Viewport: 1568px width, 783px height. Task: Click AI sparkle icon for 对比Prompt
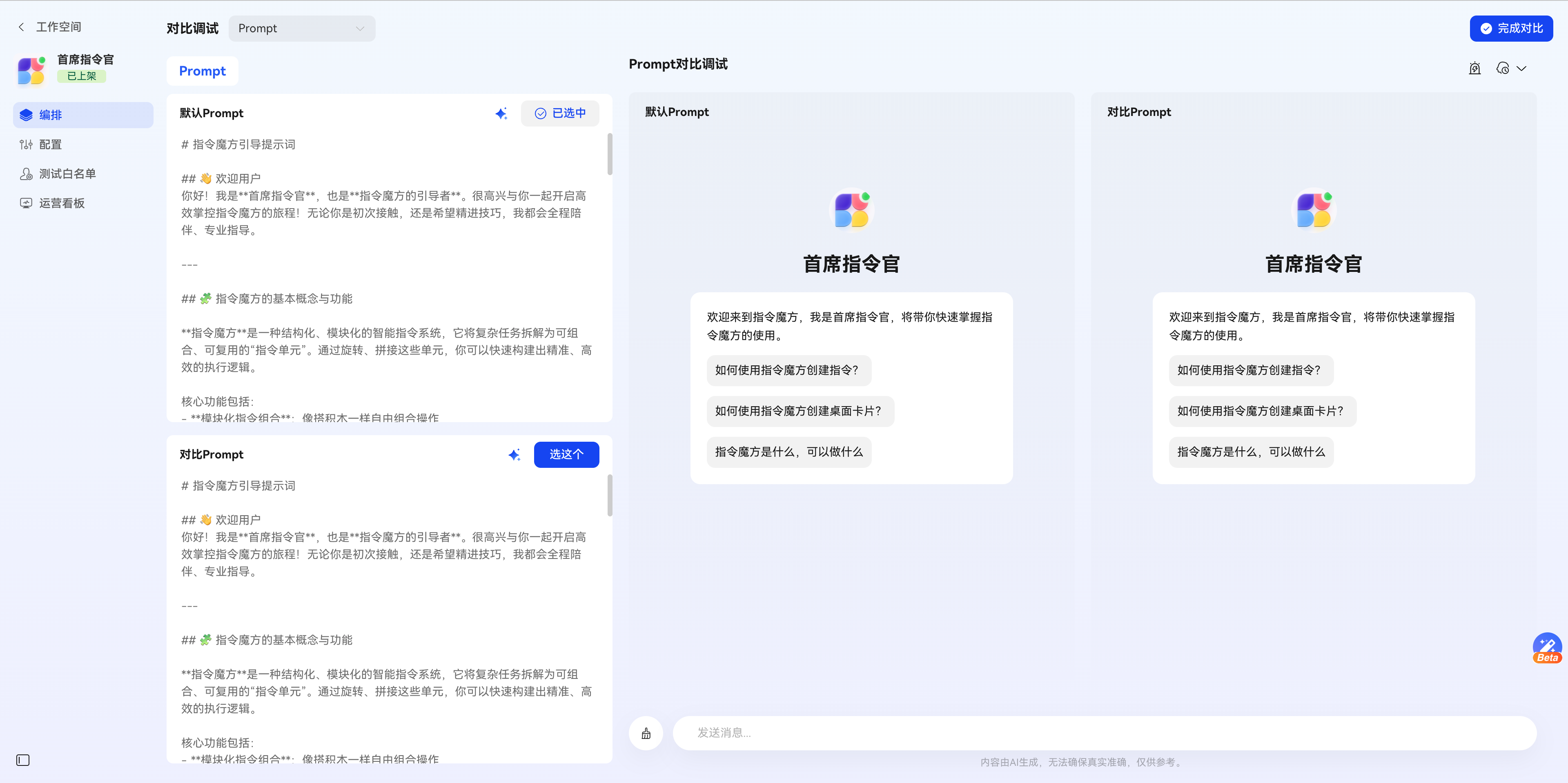coord(514,454)
